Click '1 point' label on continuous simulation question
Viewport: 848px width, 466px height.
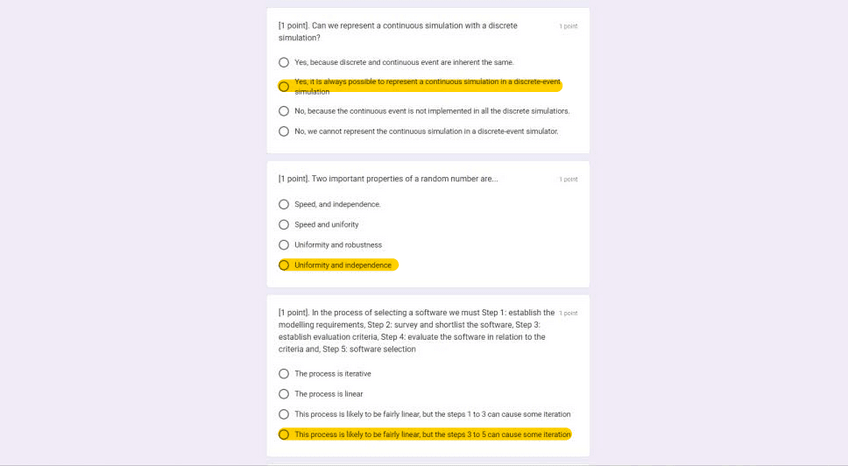[568, 27]
